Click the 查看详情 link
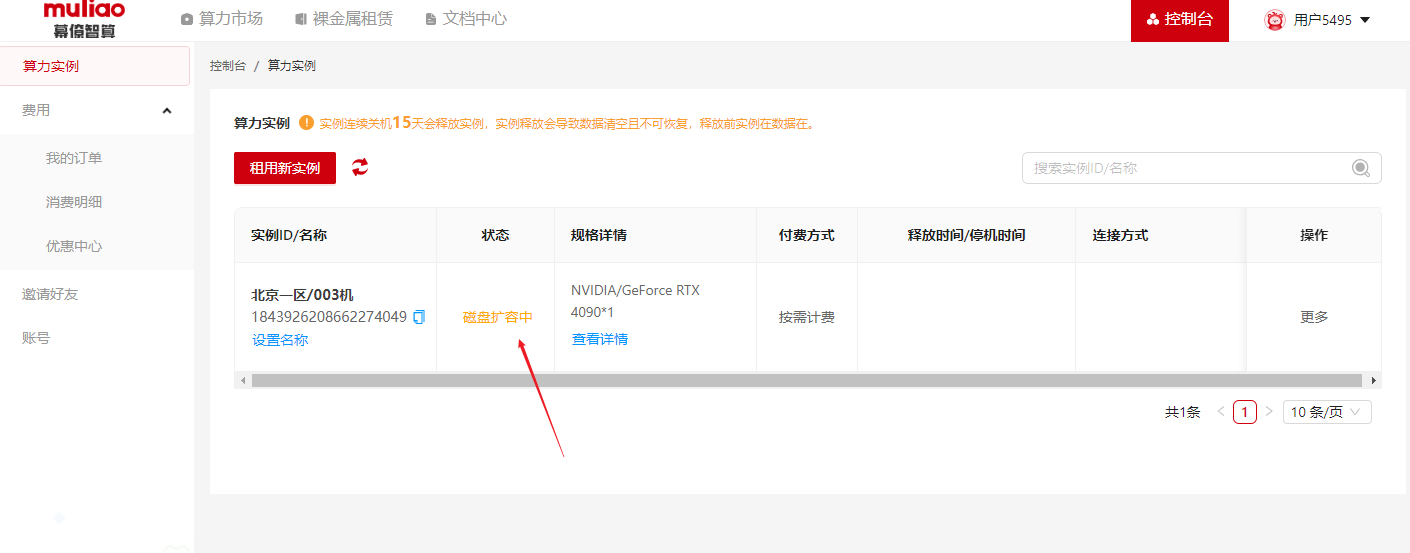Screen dimensions: 1410x553 pyautogui.click(x=600, y=339)
